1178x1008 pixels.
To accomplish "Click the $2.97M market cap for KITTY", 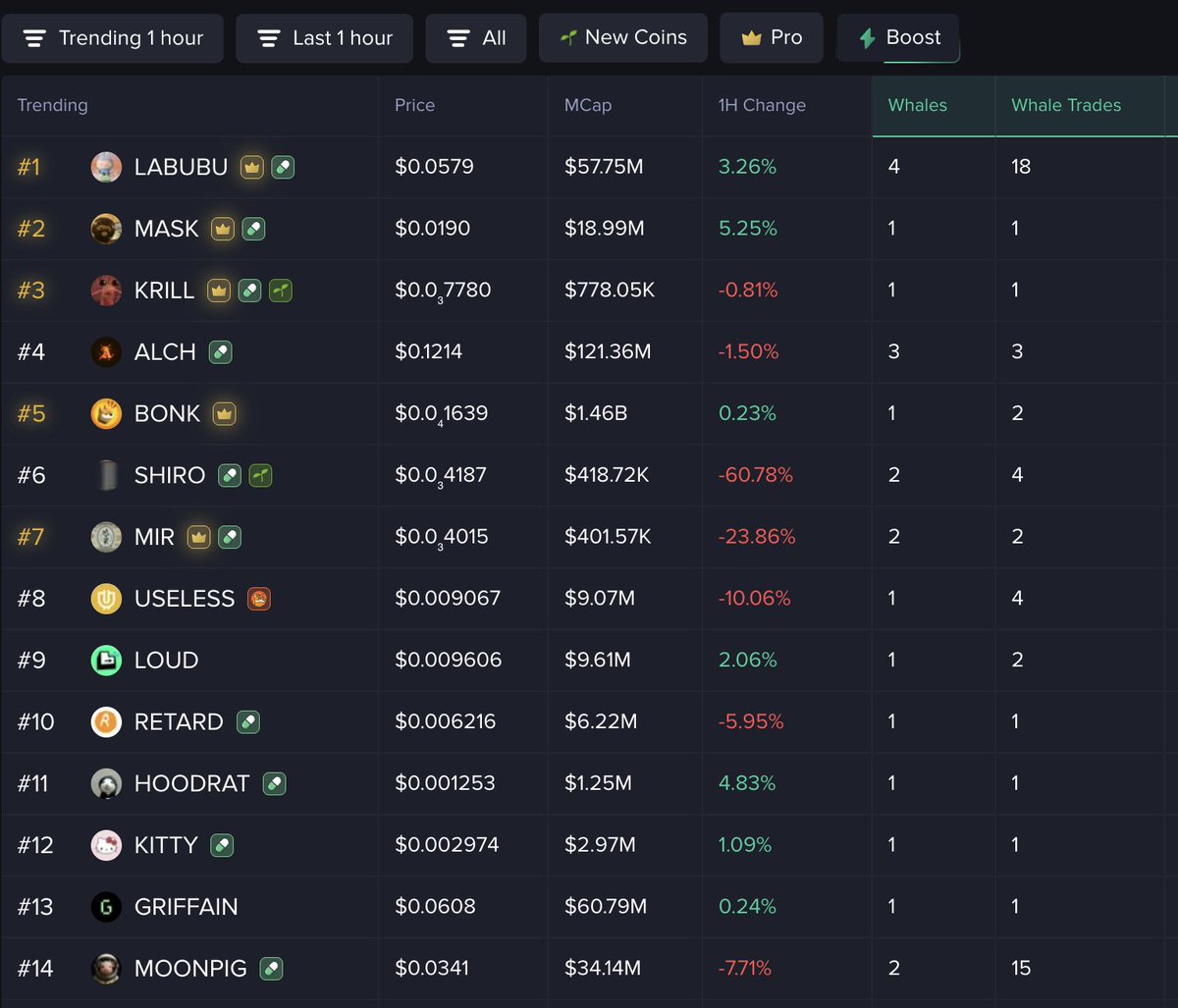I will point(600,845).
